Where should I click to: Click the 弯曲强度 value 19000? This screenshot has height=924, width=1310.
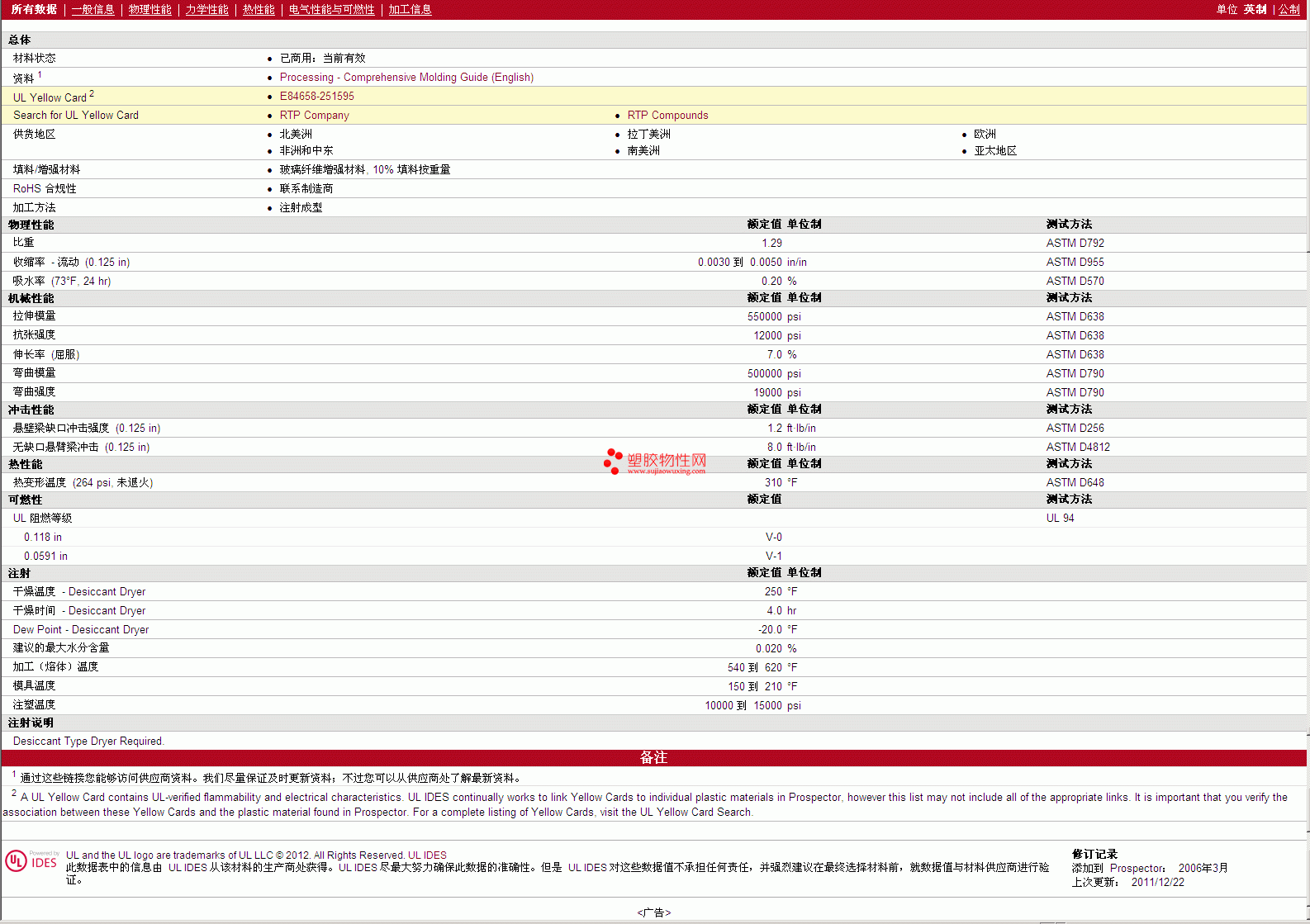pyautogui.click(x=767, y=392)
